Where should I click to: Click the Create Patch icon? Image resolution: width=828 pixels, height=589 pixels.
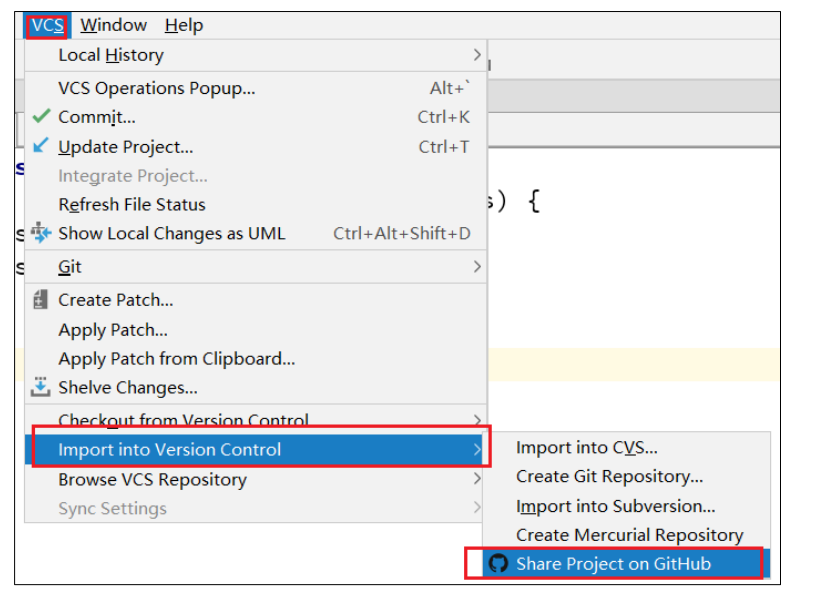pos(40,300)
